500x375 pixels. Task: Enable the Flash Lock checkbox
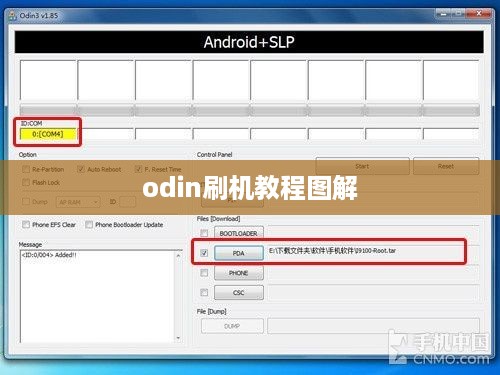[26, 182]
